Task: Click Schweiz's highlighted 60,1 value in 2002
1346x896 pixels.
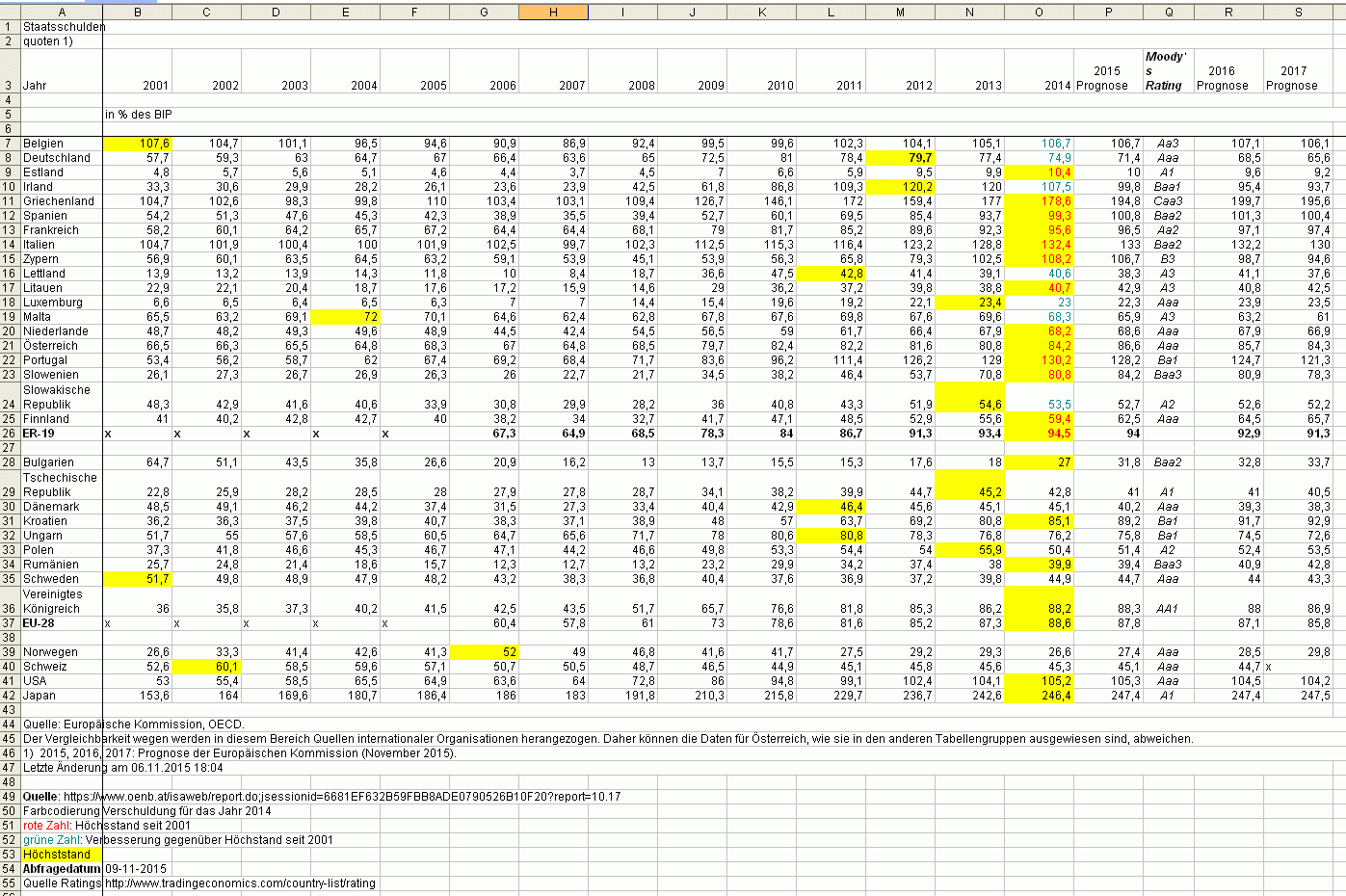Action: (x=207, y=667)
